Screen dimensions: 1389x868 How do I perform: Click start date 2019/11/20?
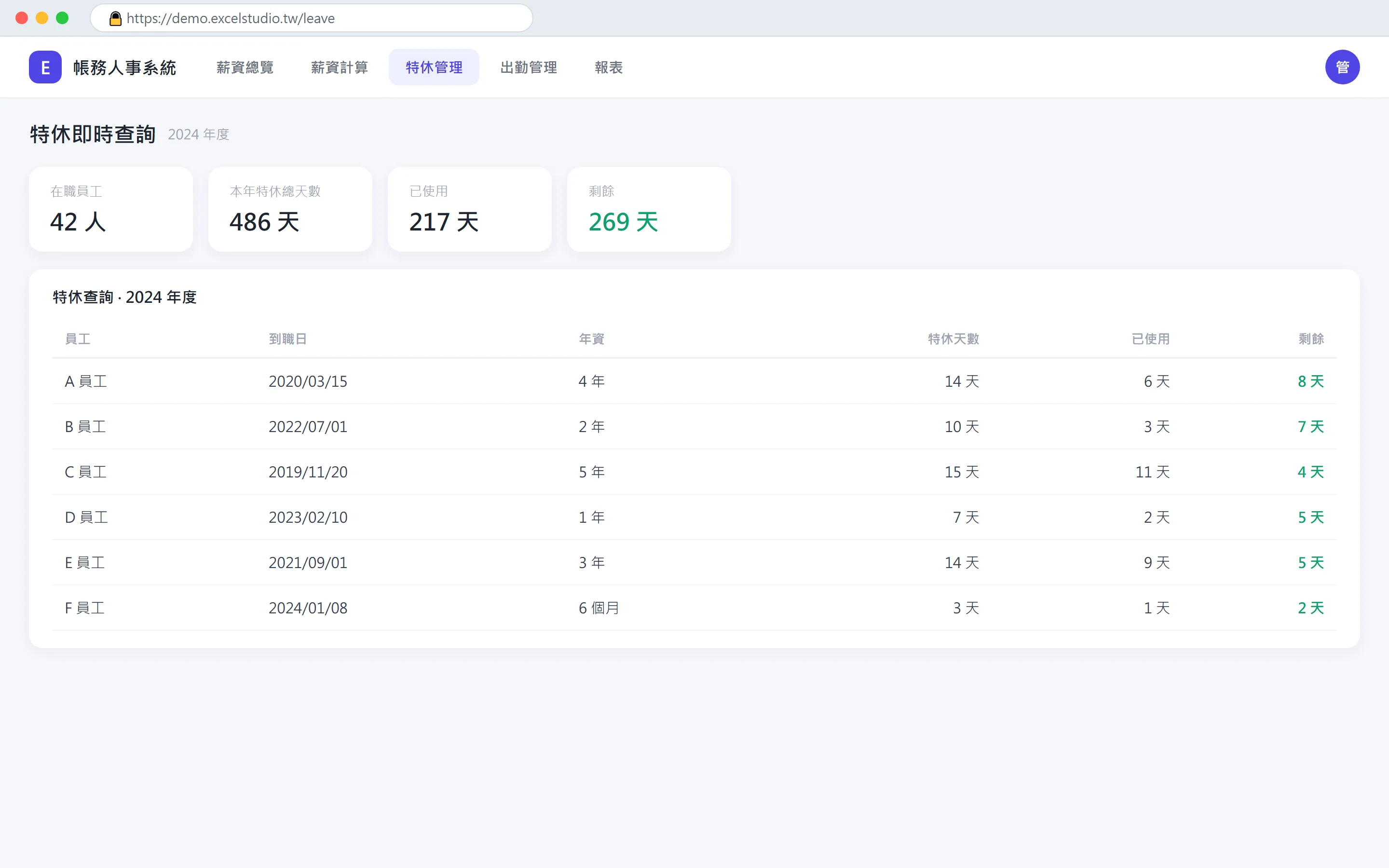click(x=308, y=472)
